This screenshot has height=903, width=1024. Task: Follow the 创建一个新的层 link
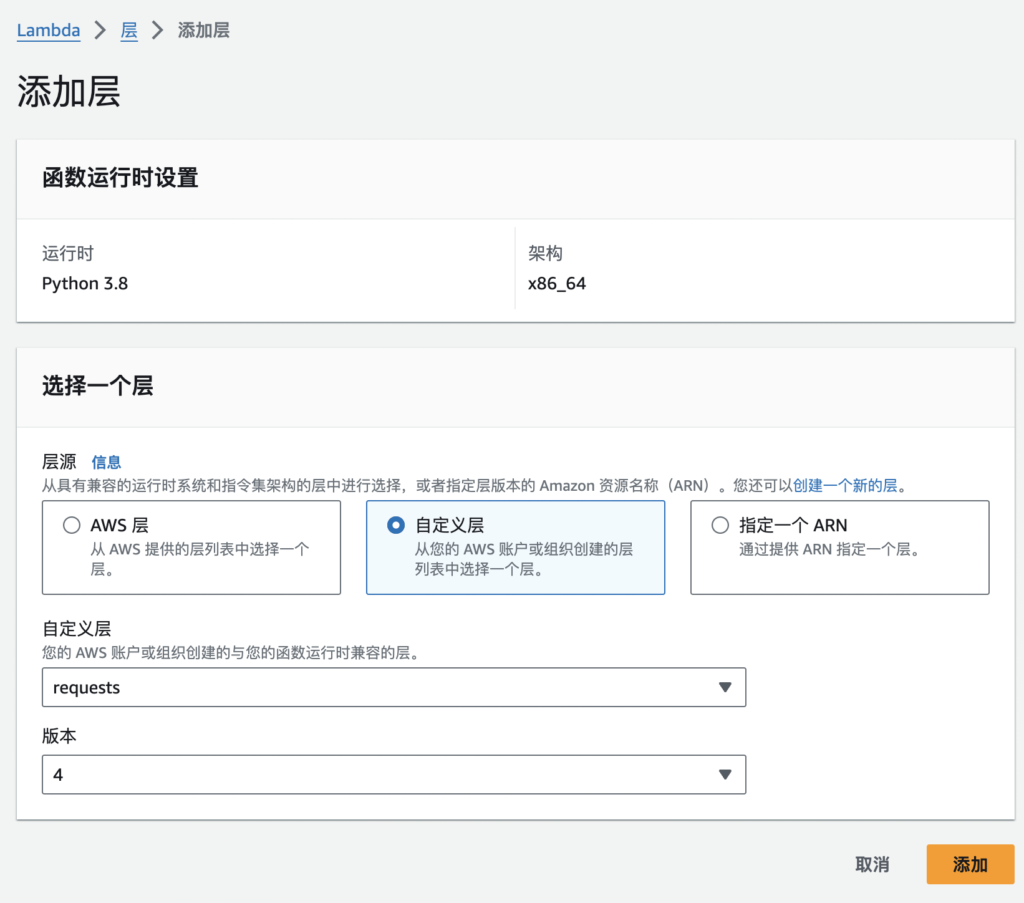[846, 486]
